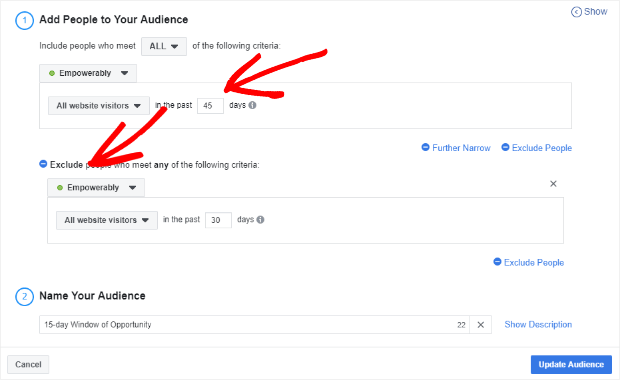Screen dimensions: 620x380
Task: Open the ALL criteria dropdown
Action: (x=164, y=46)
